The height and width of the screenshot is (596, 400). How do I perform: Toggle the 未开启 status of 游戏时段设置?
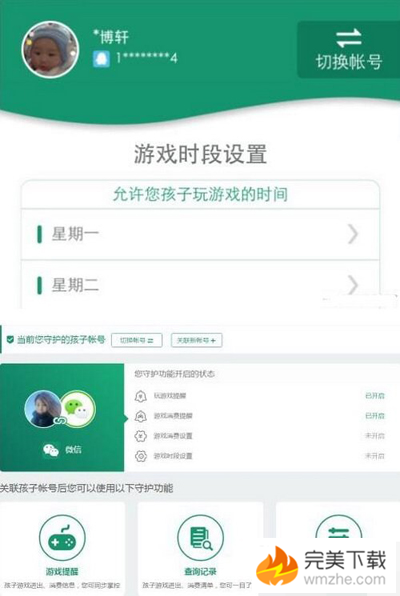375,456
